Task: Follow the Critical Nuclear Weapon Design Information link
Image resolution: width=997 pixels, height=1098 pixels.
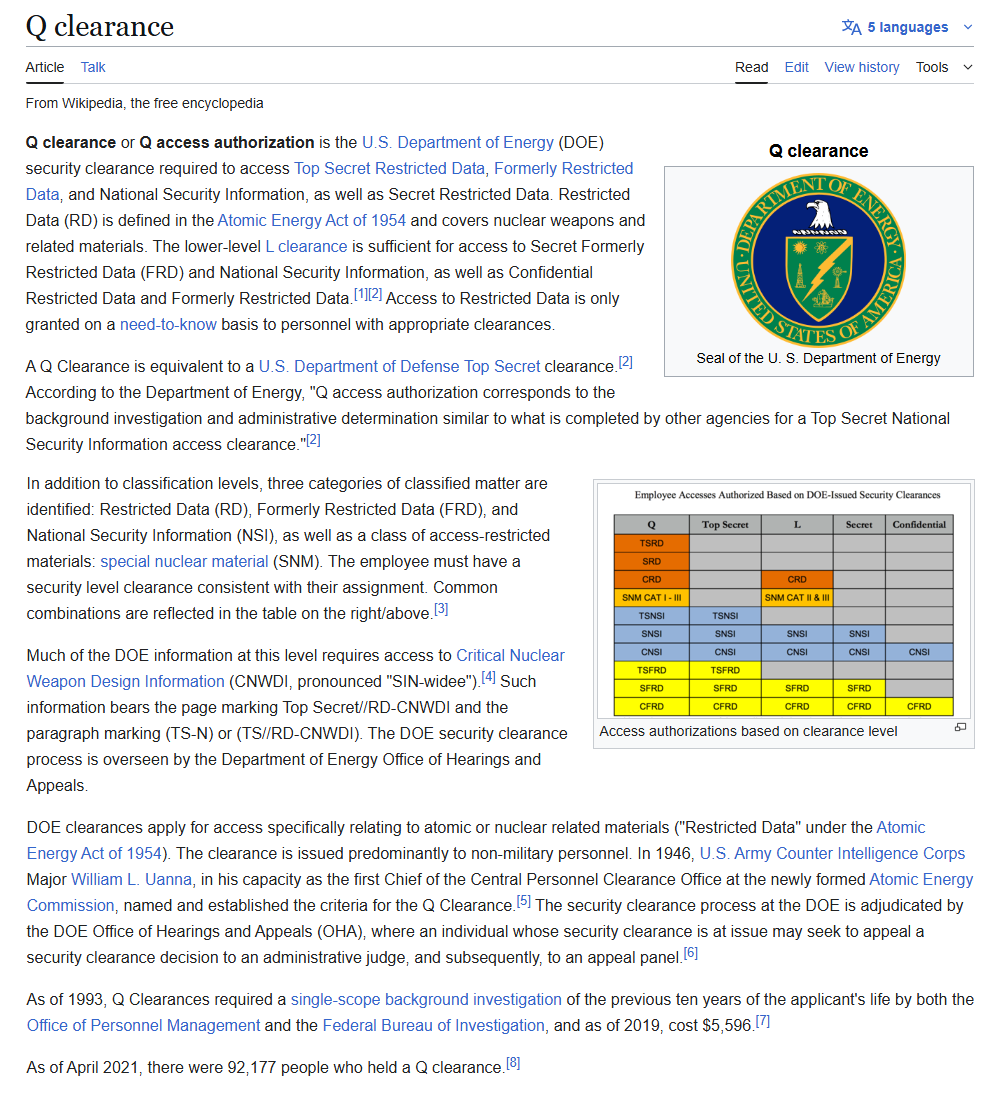Action: [295, 669]
